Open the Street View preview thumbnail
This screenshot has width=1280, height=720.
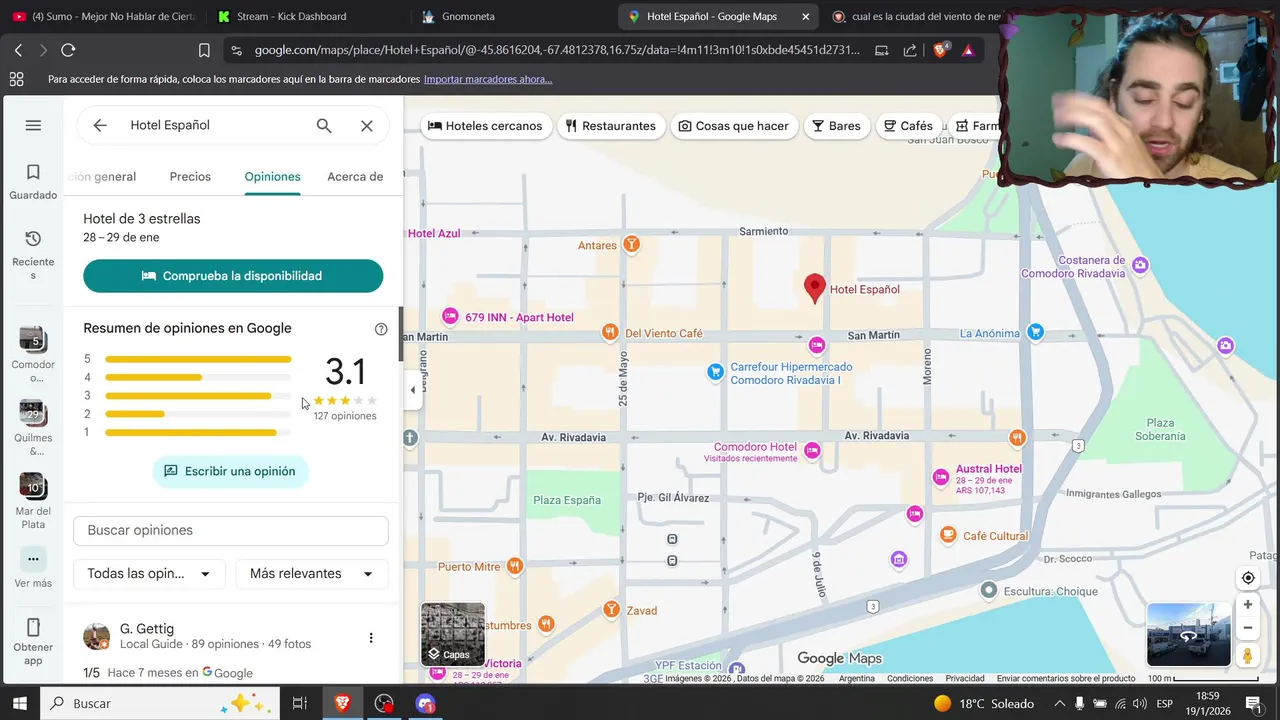[x=1188, y=634]
